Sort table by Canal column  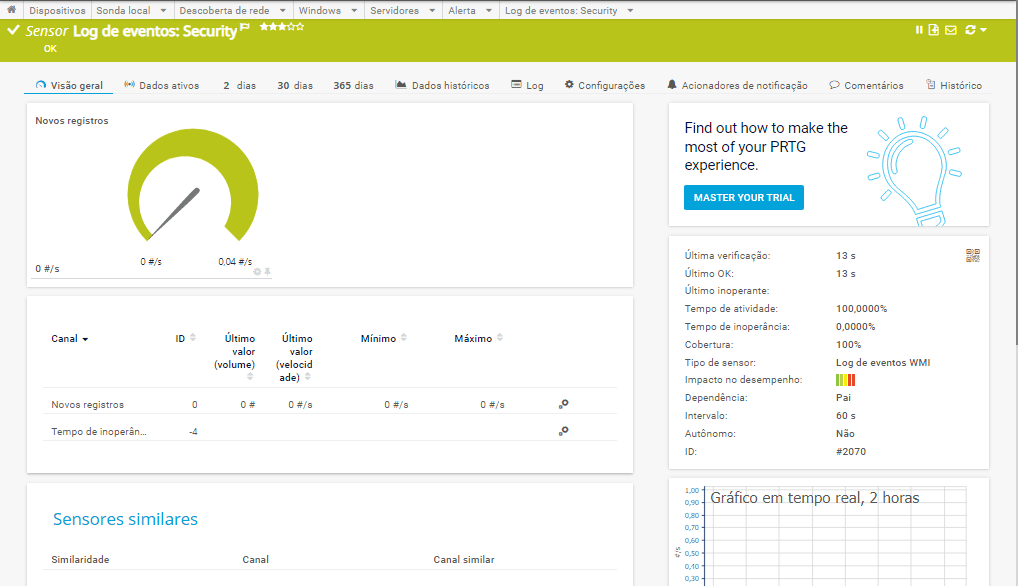pyautogui.click(x=69, y=338)
